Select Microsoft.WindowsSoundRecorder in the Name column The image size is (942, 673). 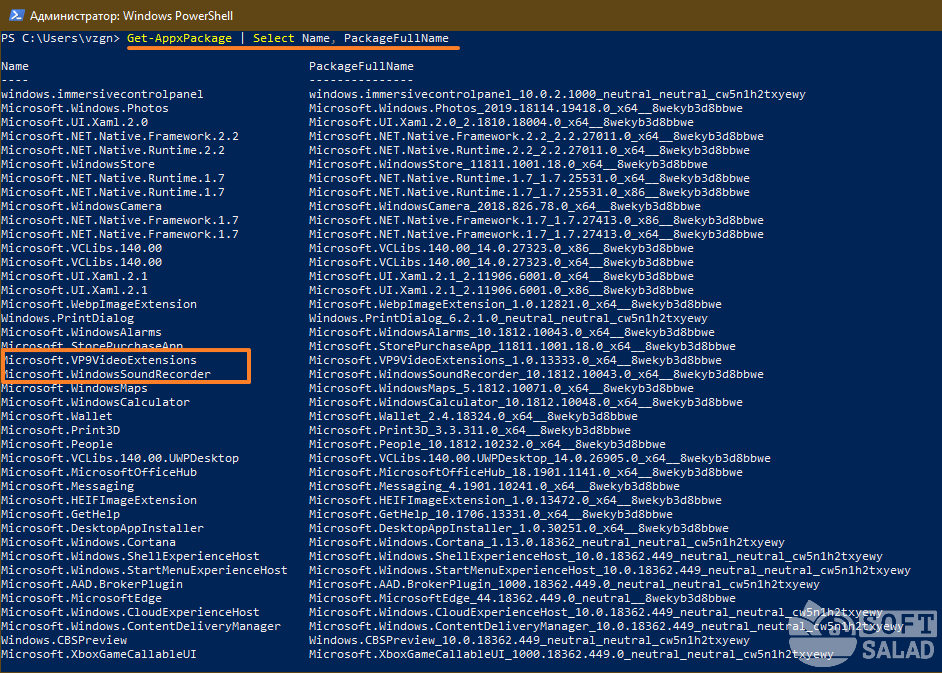click(106, 374)
